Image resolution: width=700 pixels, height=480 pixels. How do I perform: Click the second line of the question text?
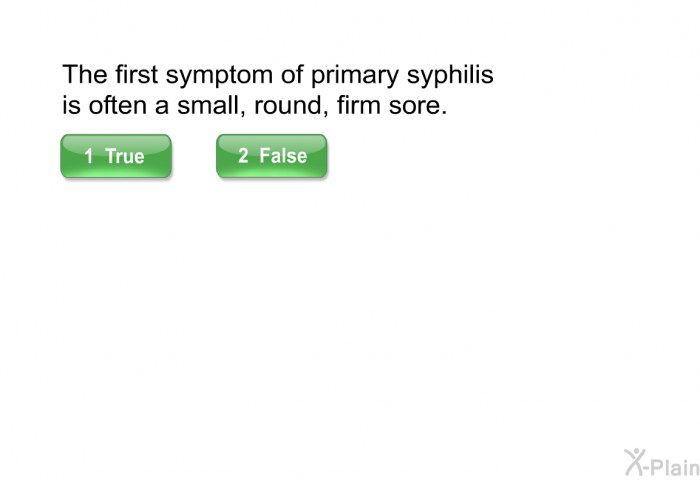coord(254,106)
